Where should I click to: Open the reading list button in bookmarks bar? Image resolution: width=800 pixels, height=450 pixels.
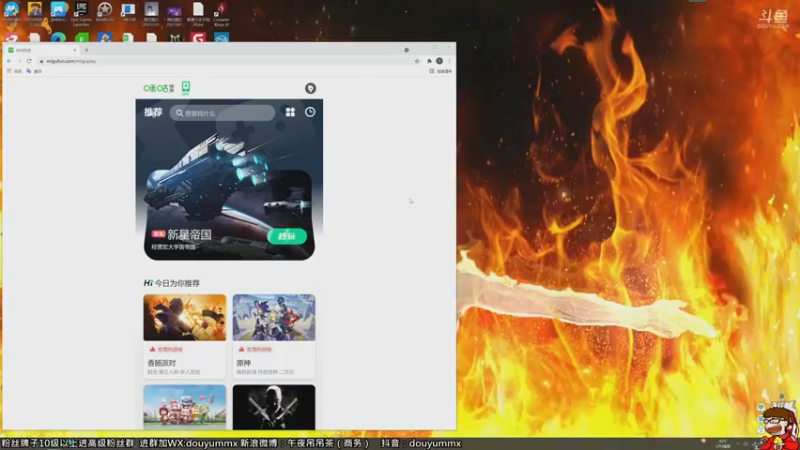(x=441, y=71)
